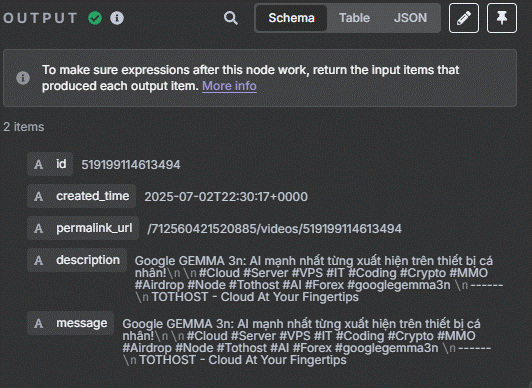Viewport: 532px width, 388px height.
Task: Click the info icon next to OUTPUT
Action: [117, 18]
